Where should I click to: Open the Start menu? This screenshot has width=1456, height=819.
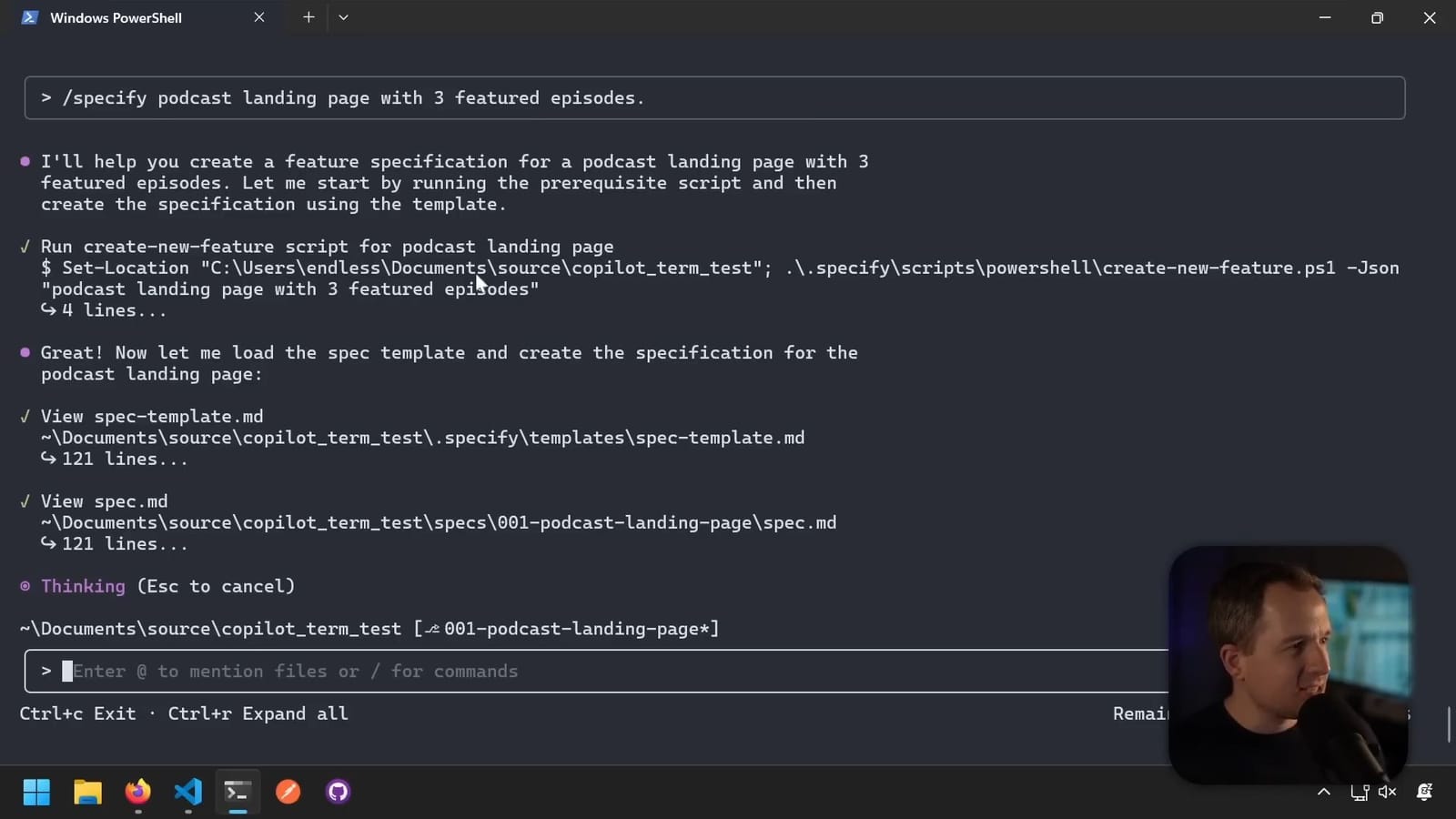[x=36, y=792]
